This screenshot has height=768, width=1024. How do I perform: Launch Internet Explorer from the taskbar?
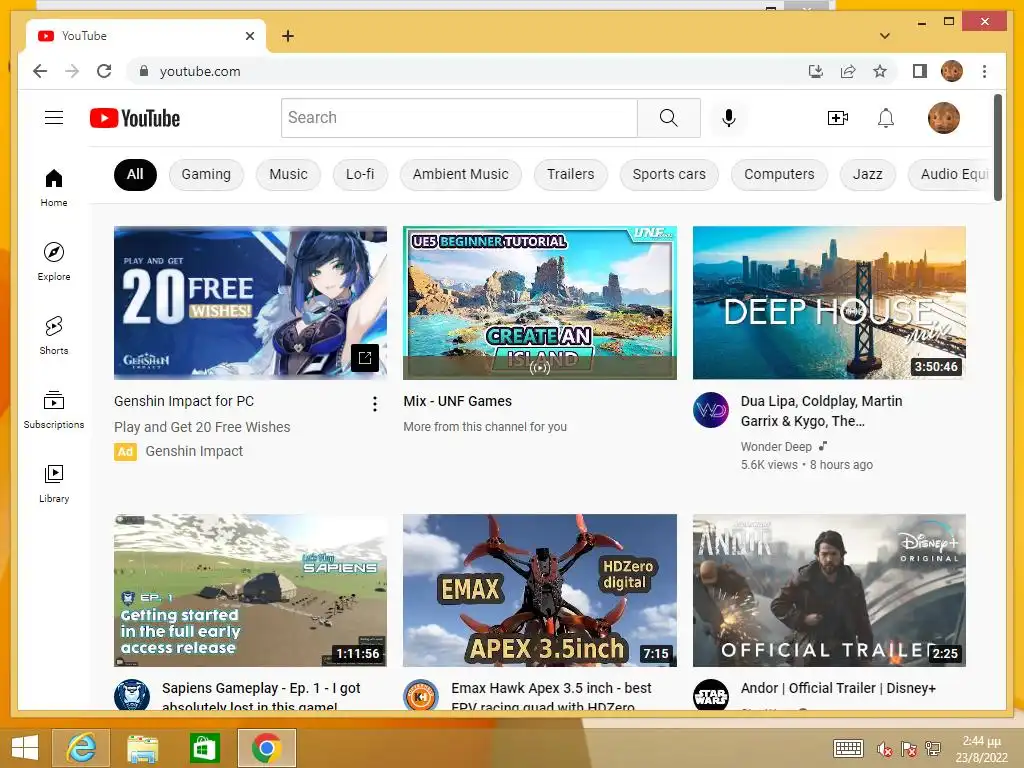pos(81,748)
